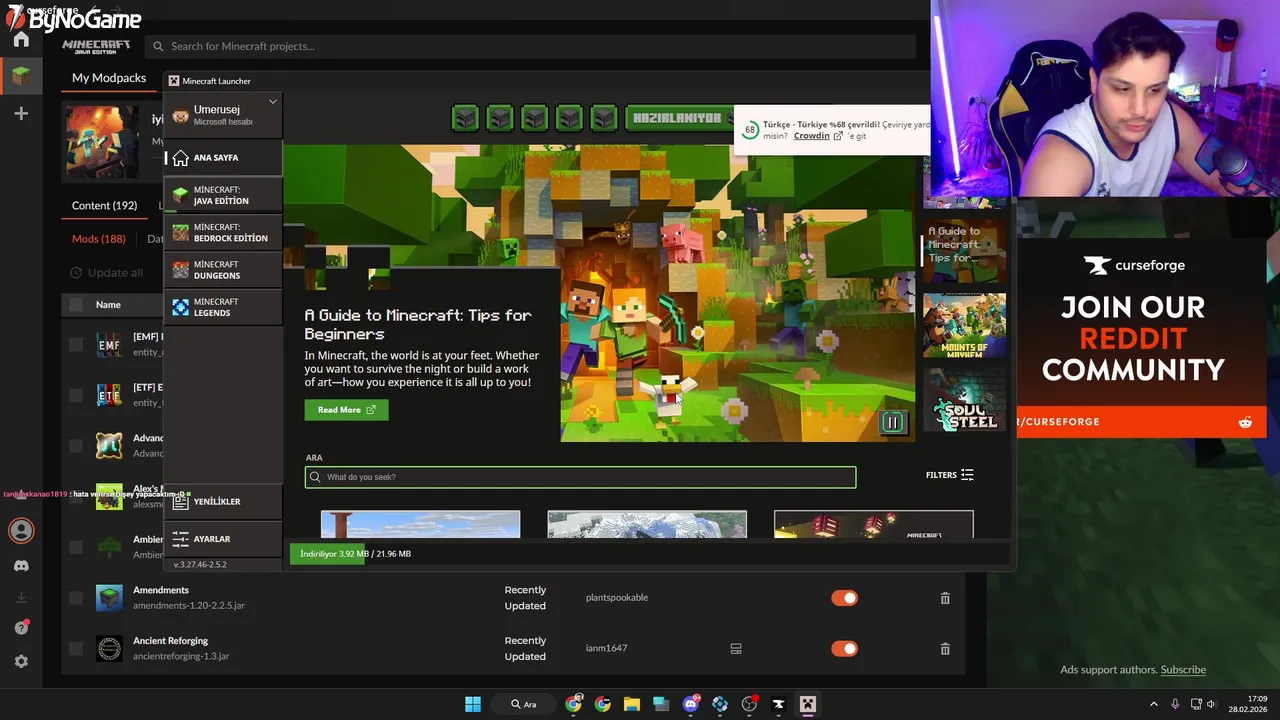The width and height of the screenshot is (1280, 720).
Task: Click the Reddit icon on the CurseForge ad
Action: pyautogui.click(x=1245, y=422)
